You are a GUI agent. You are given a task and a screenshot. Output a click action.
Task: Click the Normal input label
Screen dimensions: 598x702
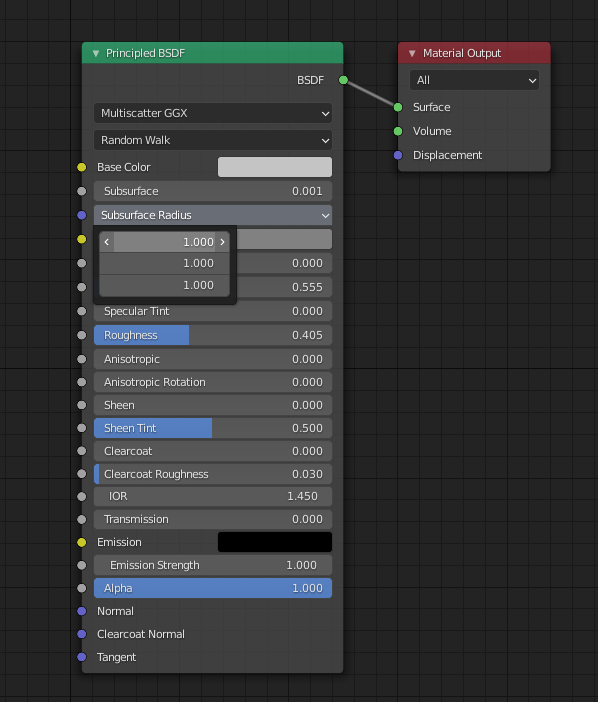point(115,611)
